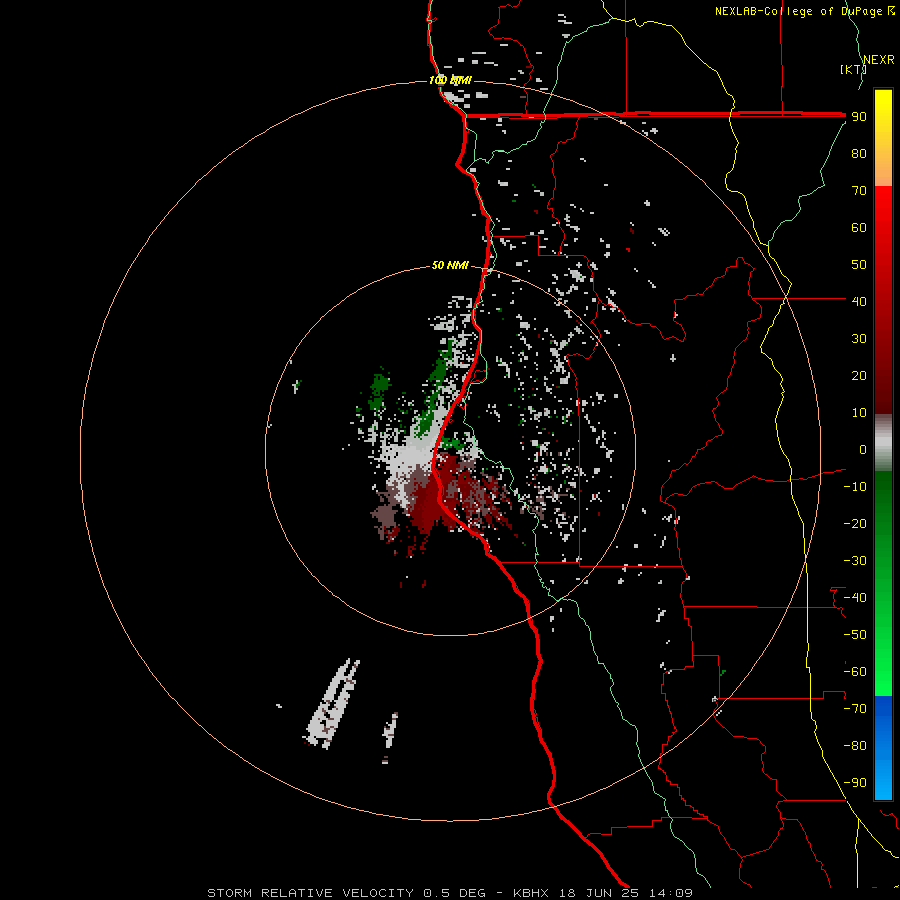Click the 50 value on velocity scale
The height and width of the screenshot is (900, 900).
(x=859, y=265)
